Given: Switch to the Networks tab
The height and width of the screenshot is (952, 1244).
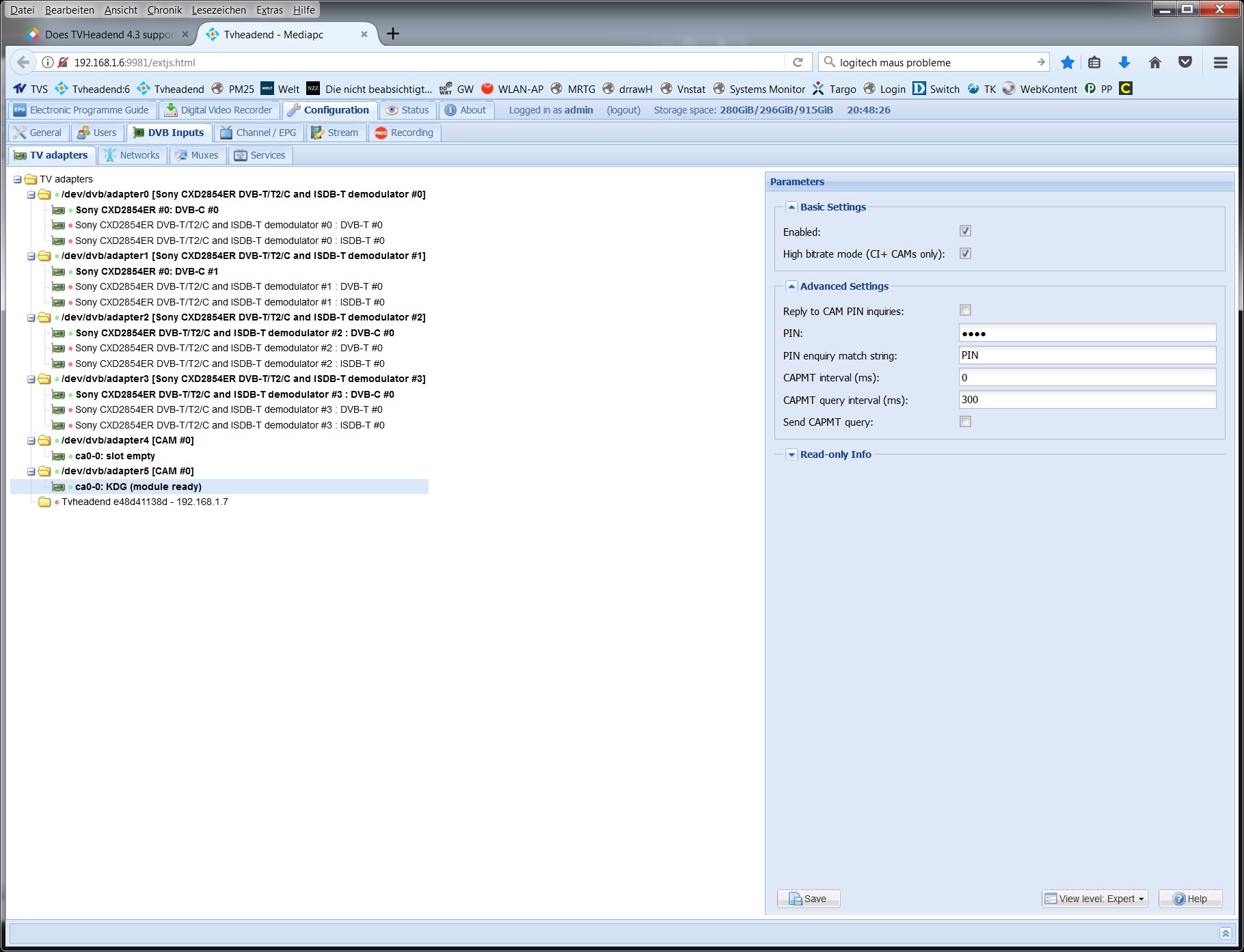Looking at the screenshot, I should pyautogui.click(x=133, y=155).
